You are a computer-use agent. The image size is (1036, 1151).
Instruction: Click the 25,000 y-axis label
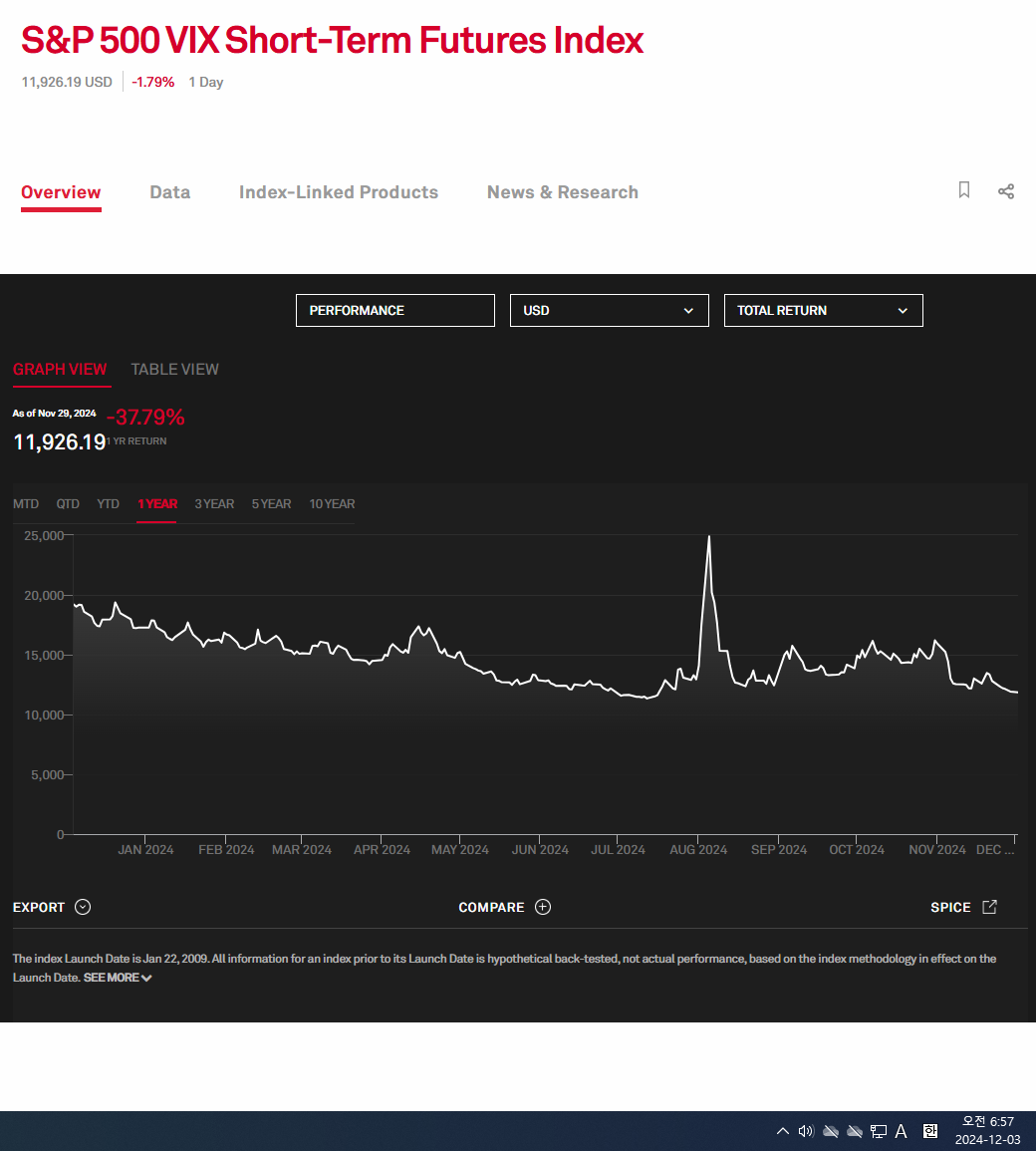[x=44, y=535]
